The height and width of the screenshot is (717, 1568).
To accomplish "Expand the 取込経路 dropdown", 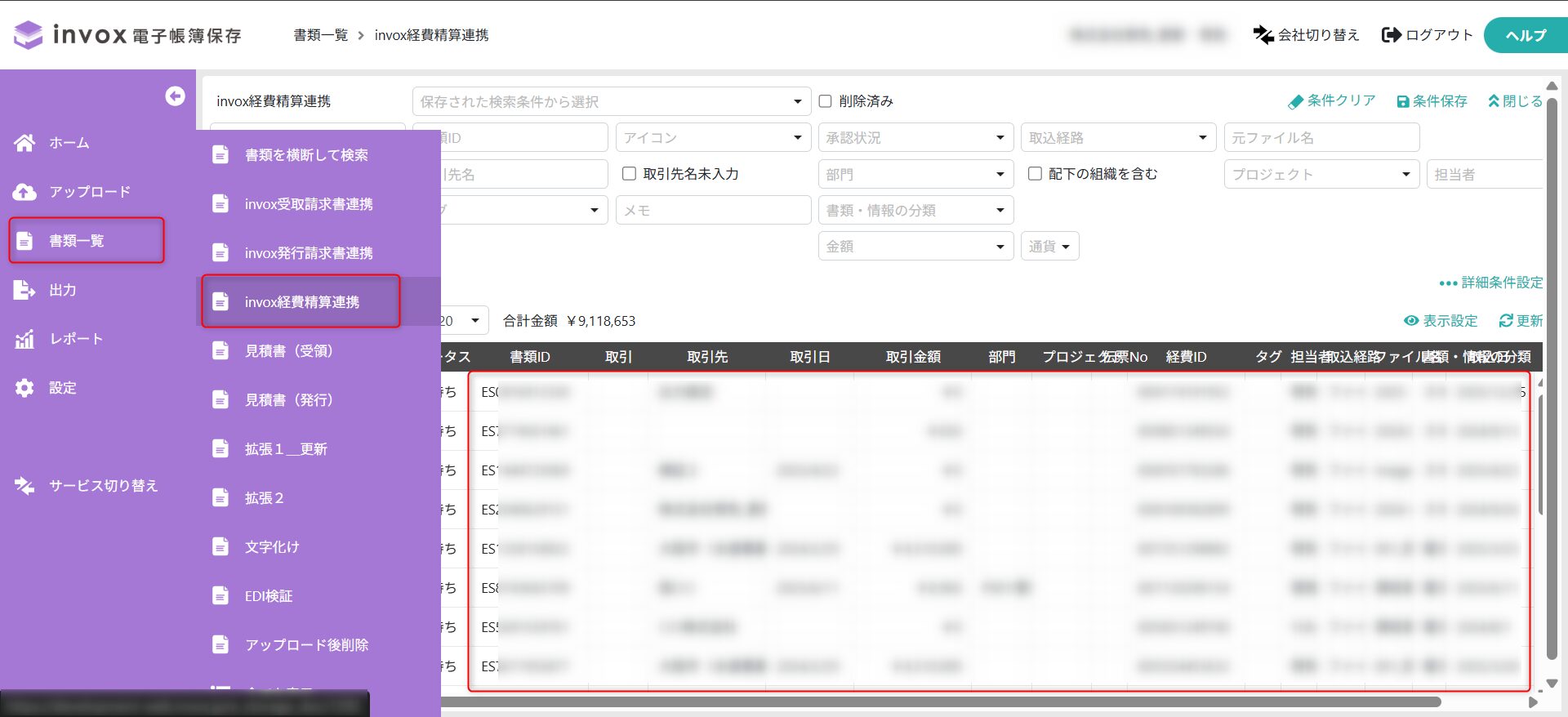I will 1118,138.
